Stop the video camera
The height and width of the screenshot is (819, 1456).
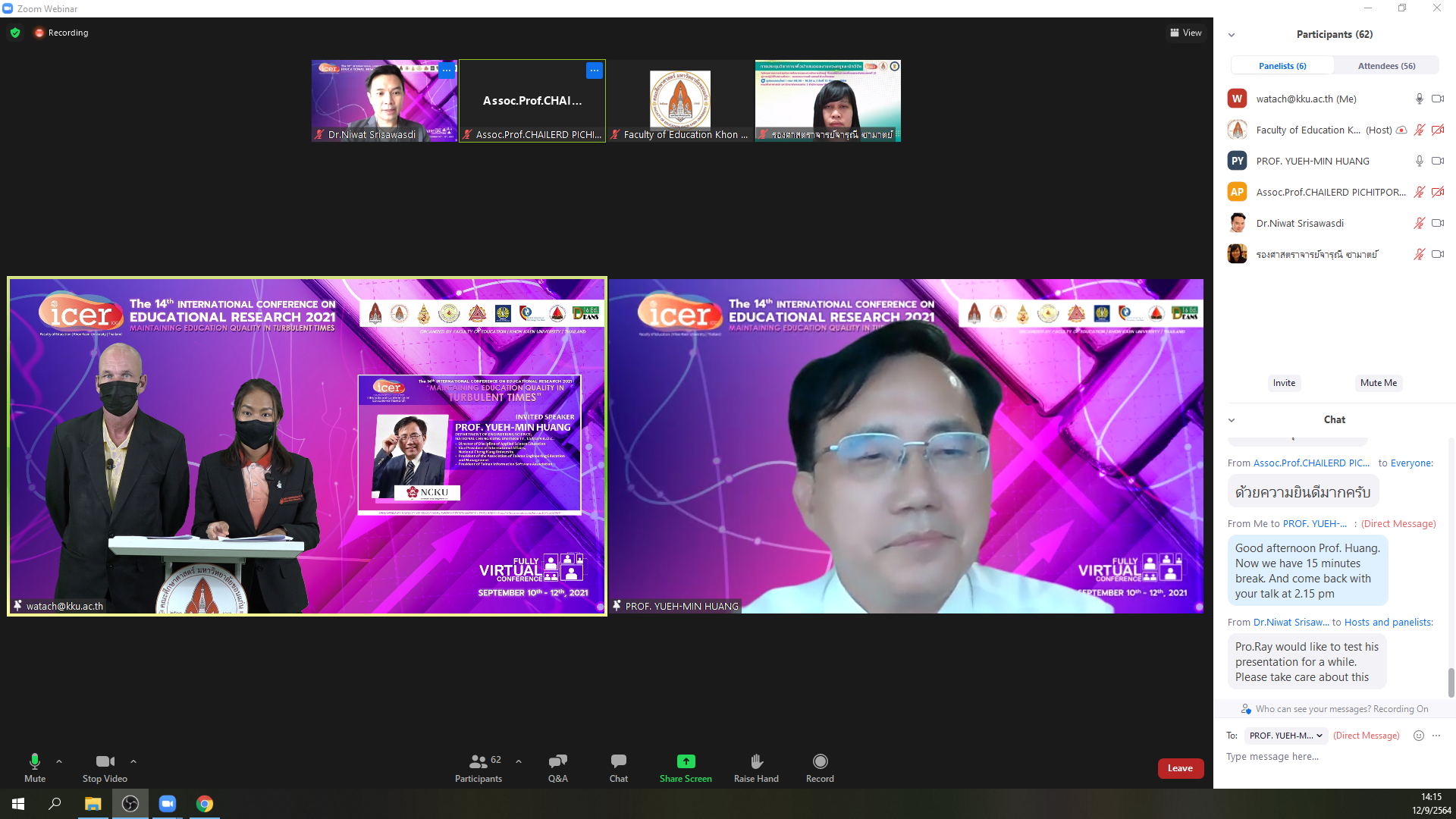(105, 761)
